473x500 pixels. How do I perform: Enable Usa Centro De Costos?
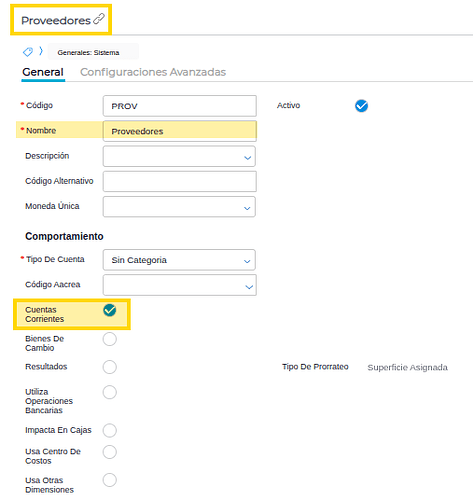[110, 452]
